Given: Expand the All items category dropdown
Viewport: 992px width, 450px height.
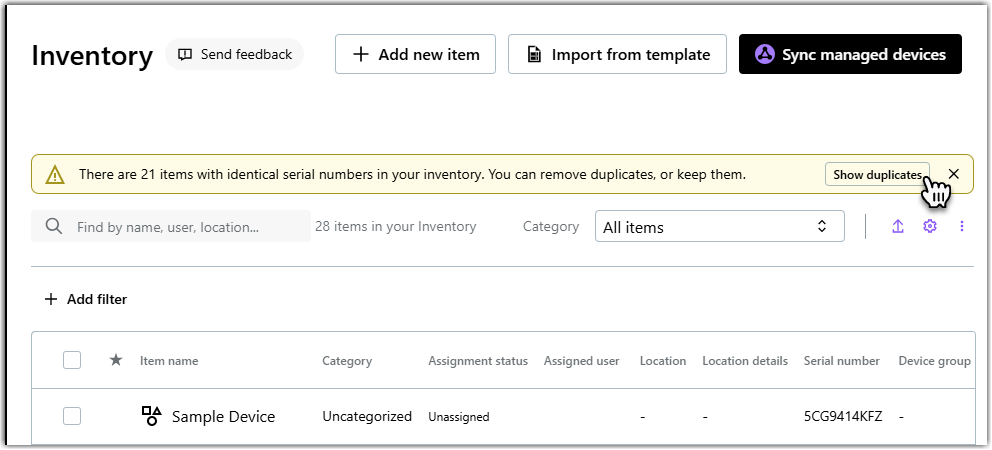Looking at the screenshot, I should 719,227.
